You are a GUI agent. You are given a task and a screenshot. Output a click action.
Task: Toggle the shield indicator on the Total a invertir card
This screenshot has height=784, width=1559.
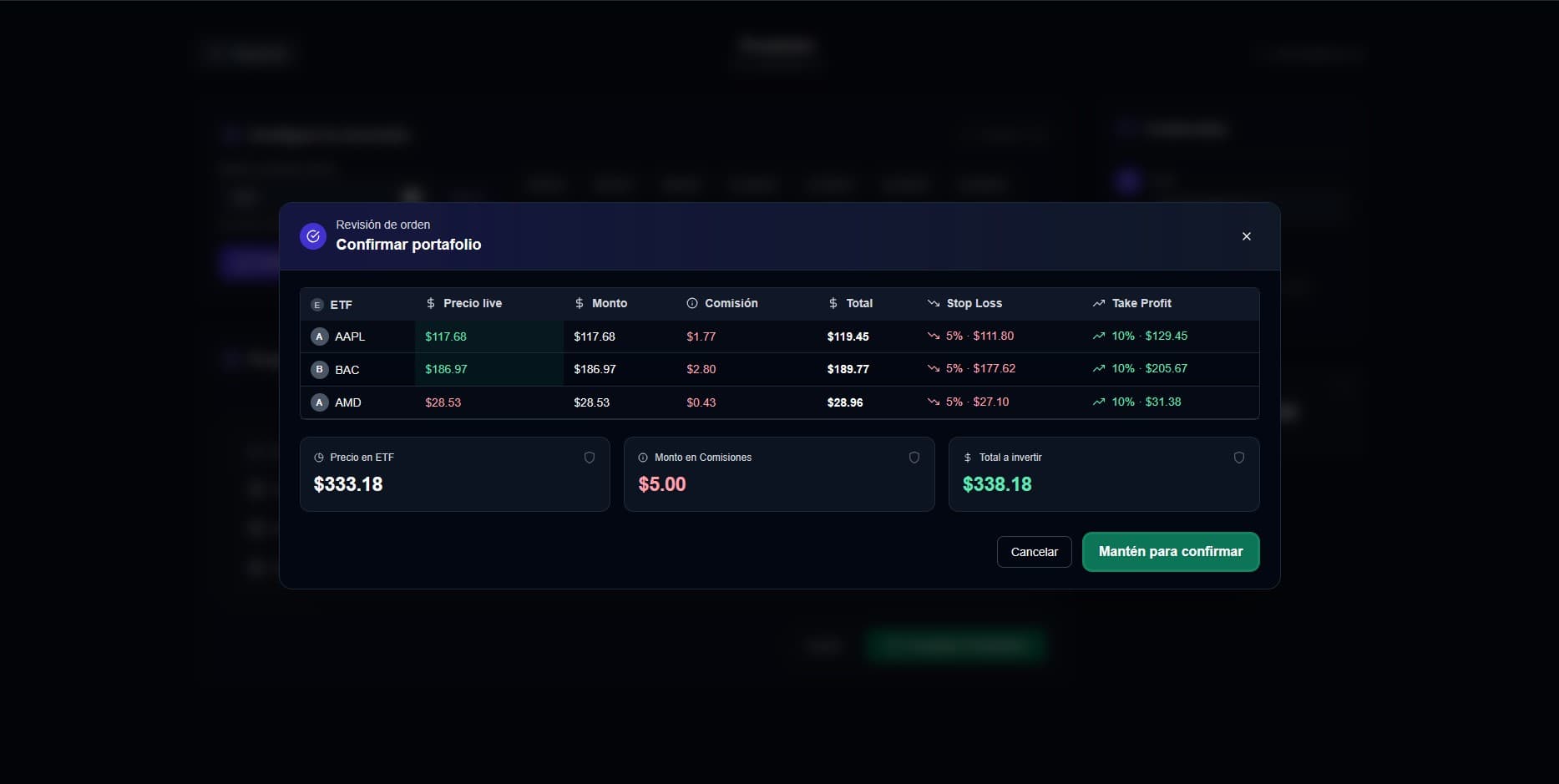coord(1238,458)
